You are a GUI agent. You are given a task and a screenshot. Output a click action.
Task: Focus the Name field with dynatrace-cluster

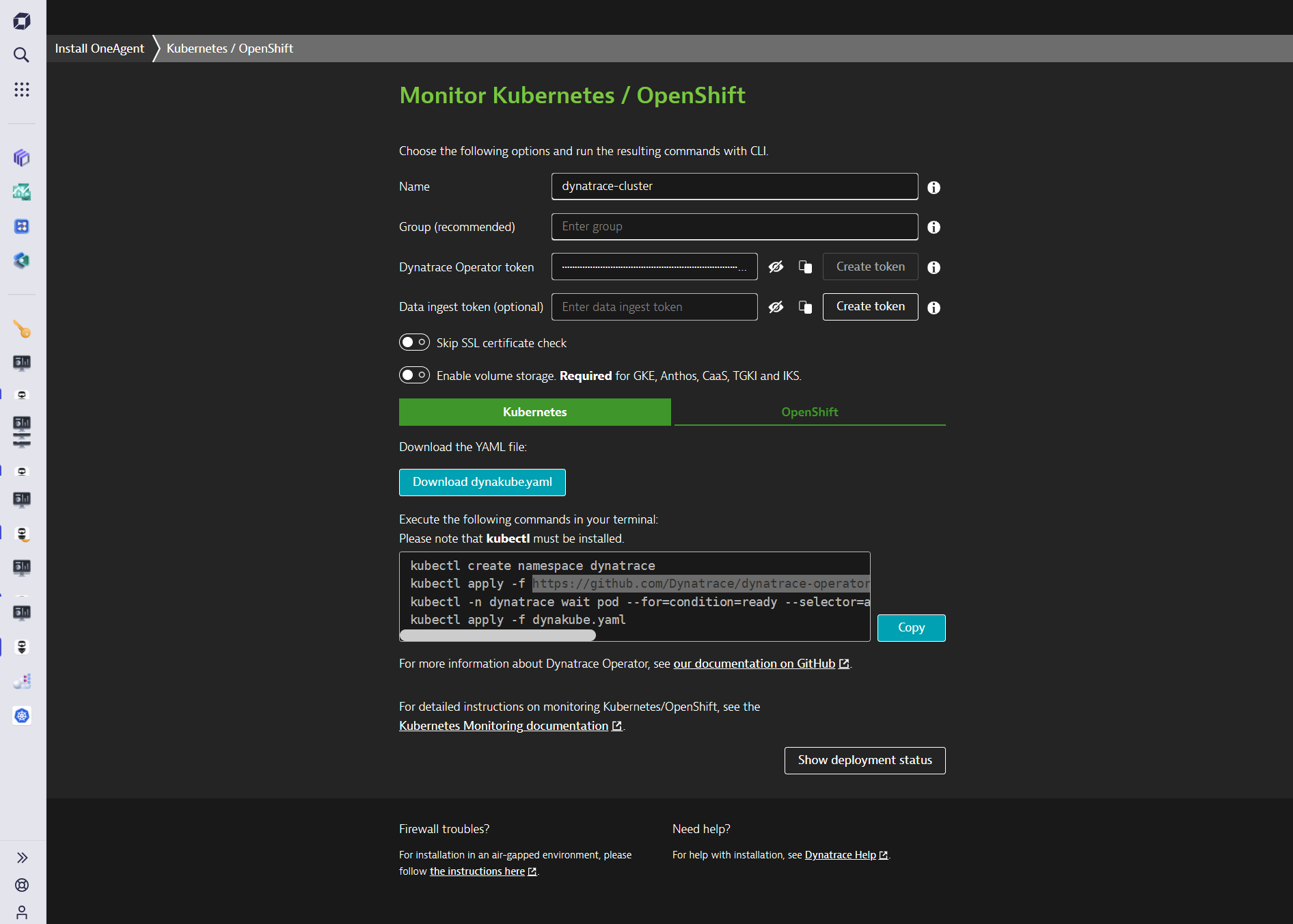coord(735,187)
